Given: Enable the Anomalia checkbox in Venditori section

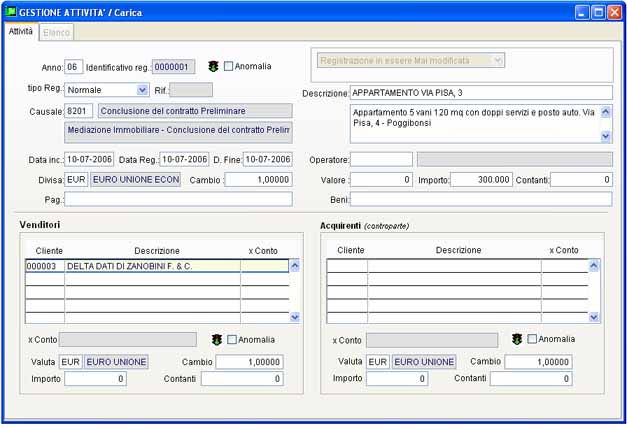Looking at the screenshot, I should pyautogui.click(x=232, y=340).
